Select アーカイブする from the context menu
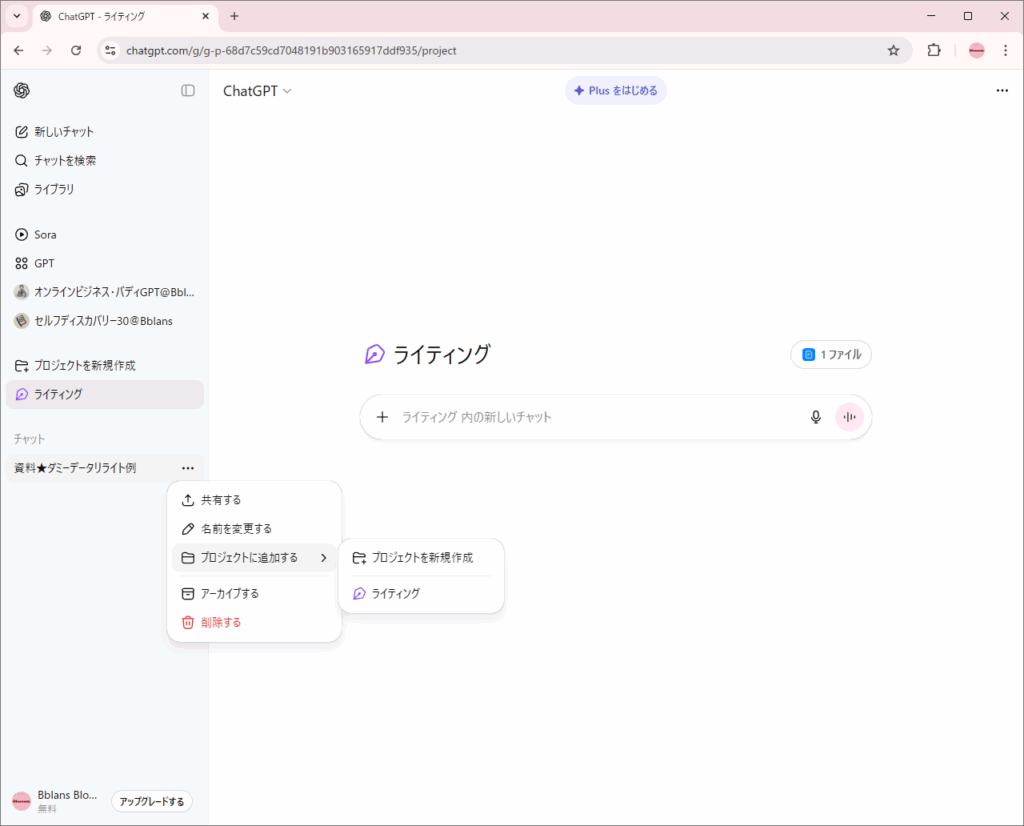1024x826 pixels. (229, 593)
